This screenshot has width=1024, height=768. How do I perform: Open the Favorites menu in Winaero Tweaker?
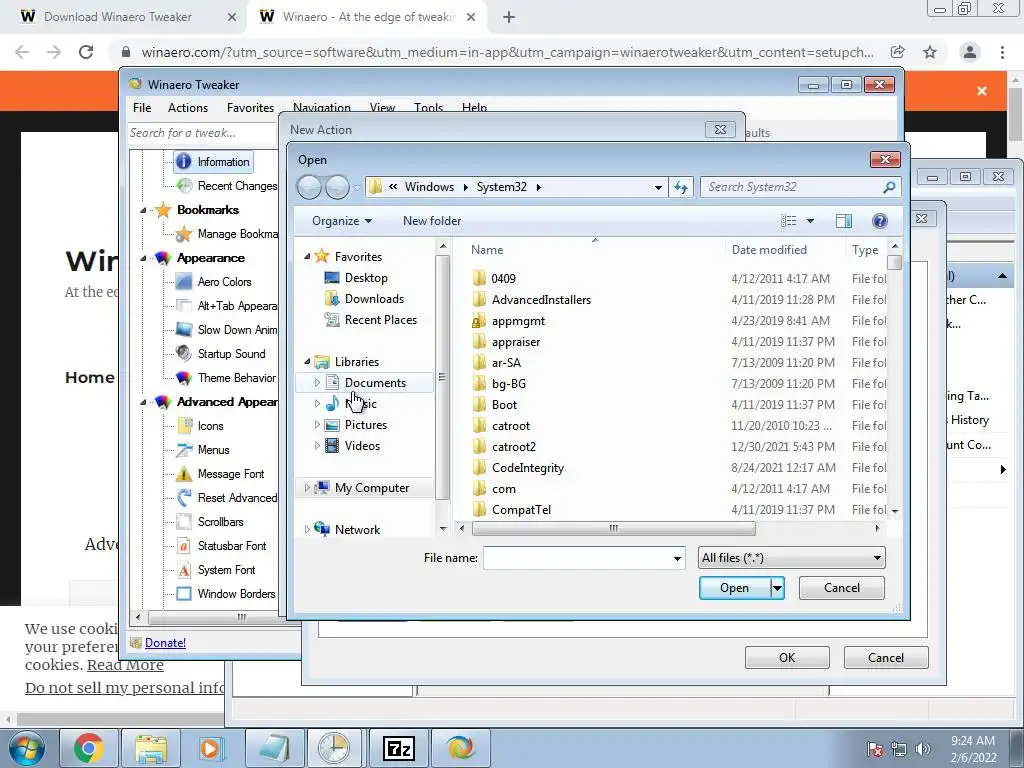[250, 108]
